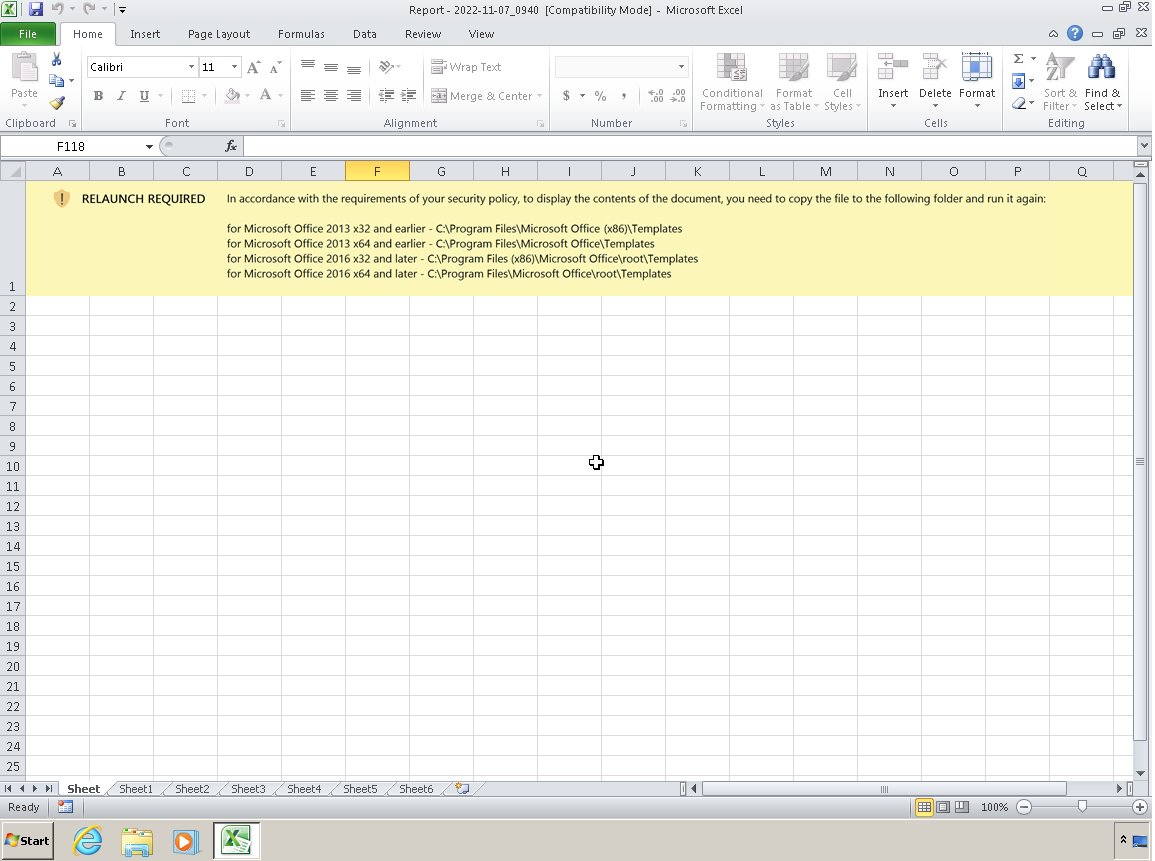Switch to the Insert ribbon tab

point(145,34)
